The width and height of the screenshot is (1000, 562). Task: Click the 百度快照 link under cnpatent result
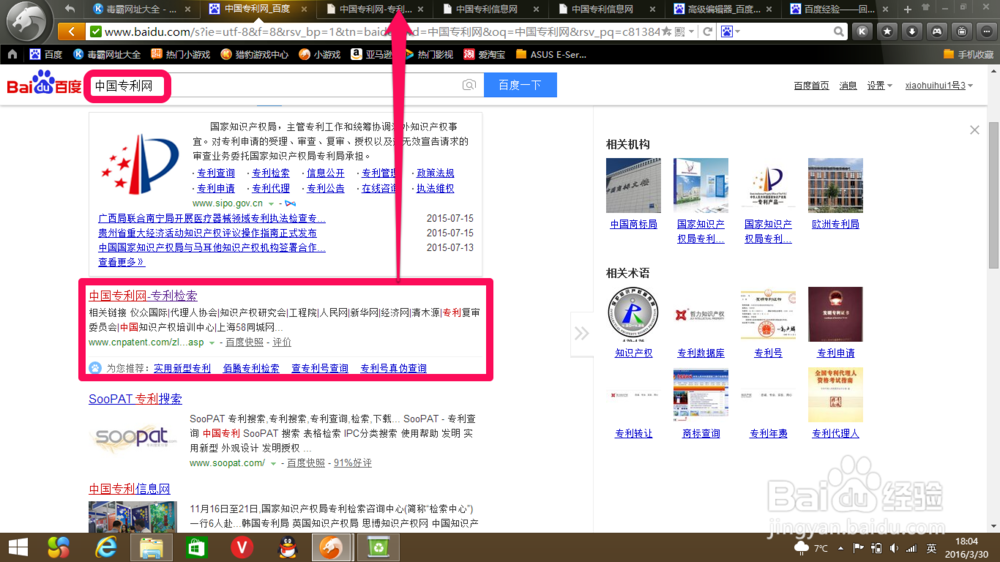pyautogui.click(x=244, y=343)
